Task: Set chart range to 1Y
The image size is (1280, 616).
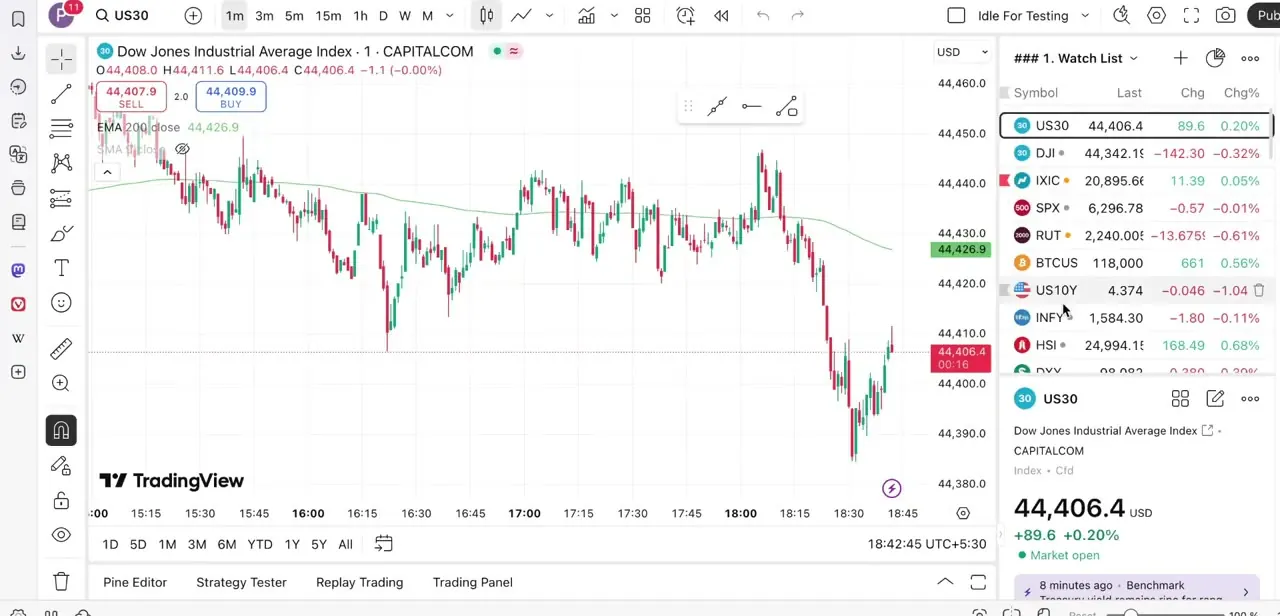Action: [x=292, y=544]
